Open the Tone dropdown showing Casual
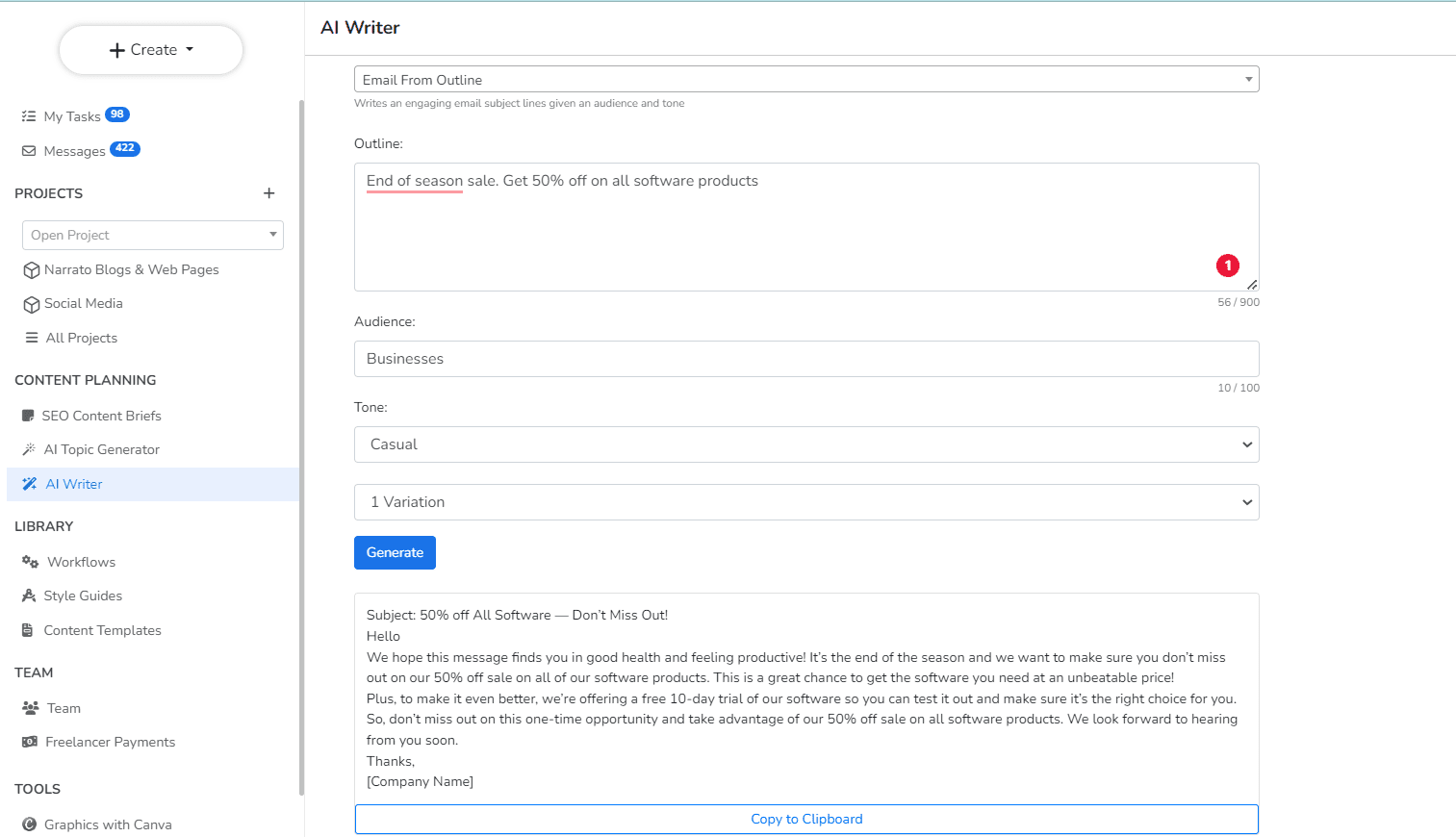Screen dimensions: 1456x837 (x=806, y=444)
